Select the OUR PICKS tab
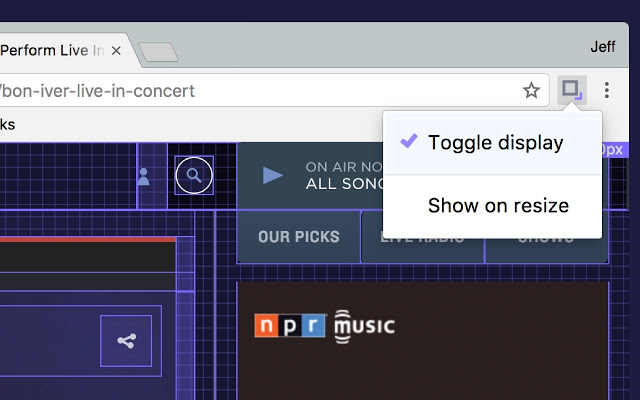The height and width of the screenshot is (400, 640). [x=299, y=237]
